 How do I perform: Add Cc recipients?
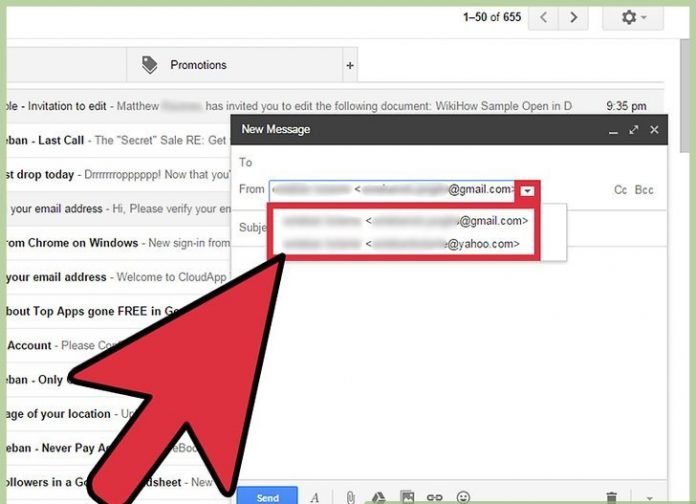(x=620, y=189)
